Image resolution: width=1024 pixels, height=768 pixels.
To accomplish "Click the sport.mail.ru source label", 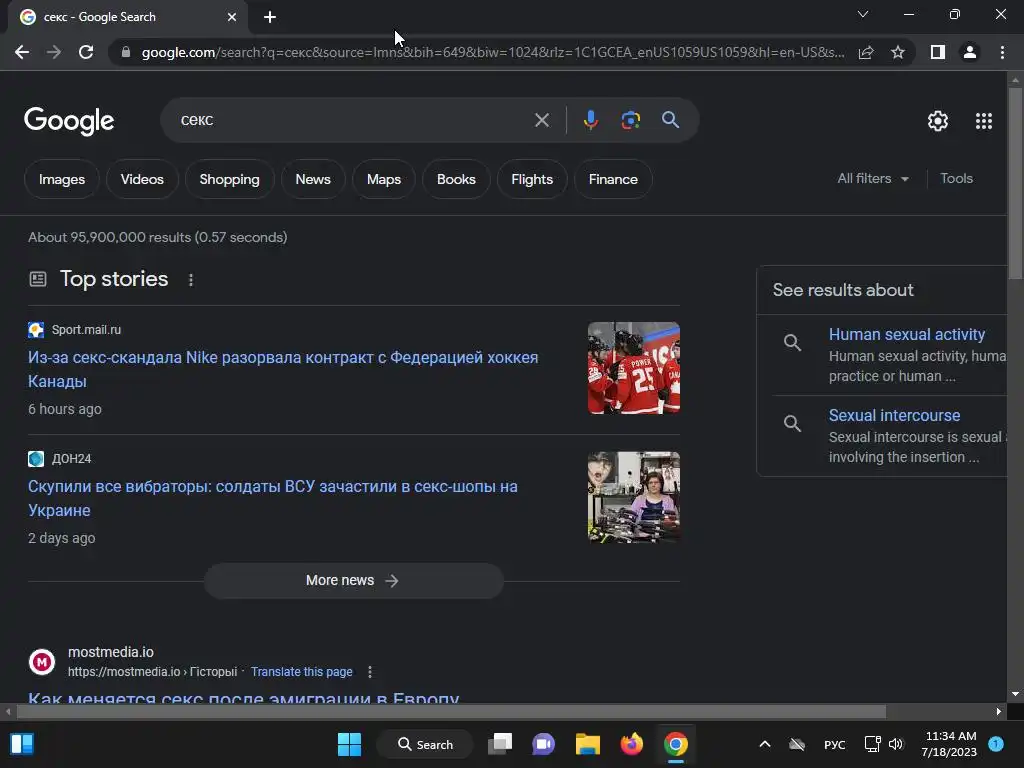I will pyautogui.click(x=86, y=330).
